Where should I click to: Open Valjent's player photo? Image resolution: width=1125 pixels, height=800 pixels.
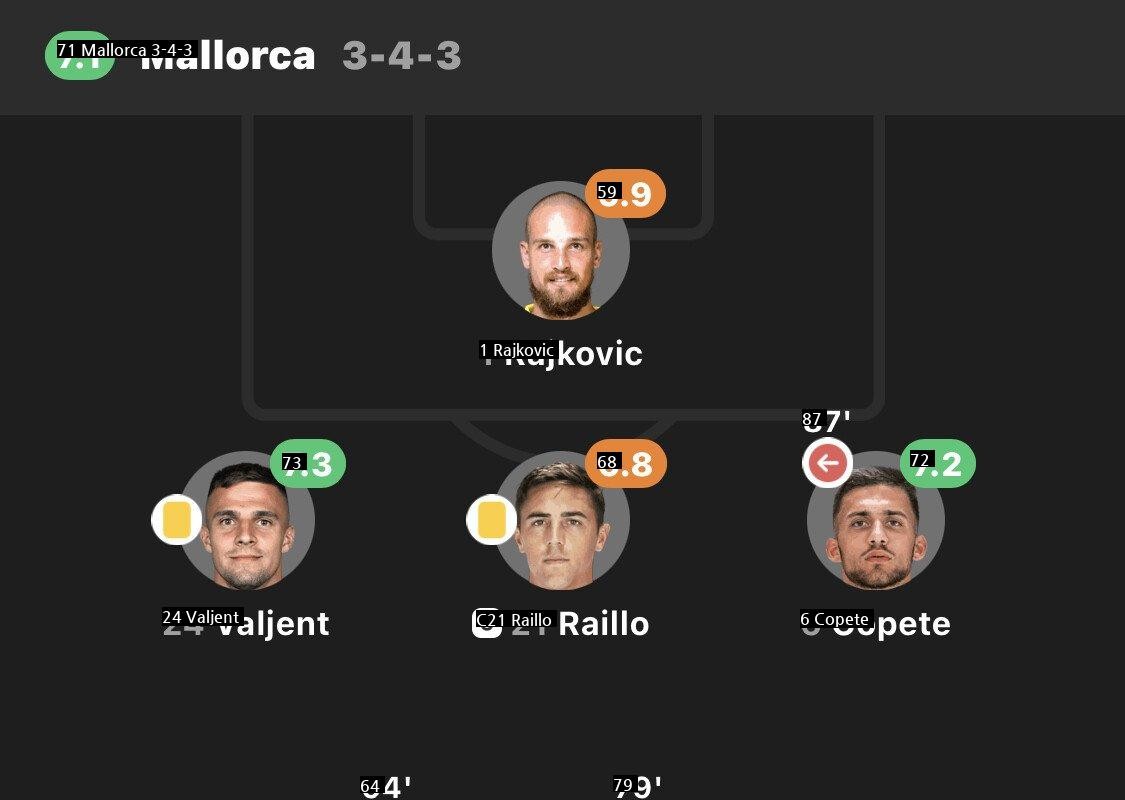point(248,522)
